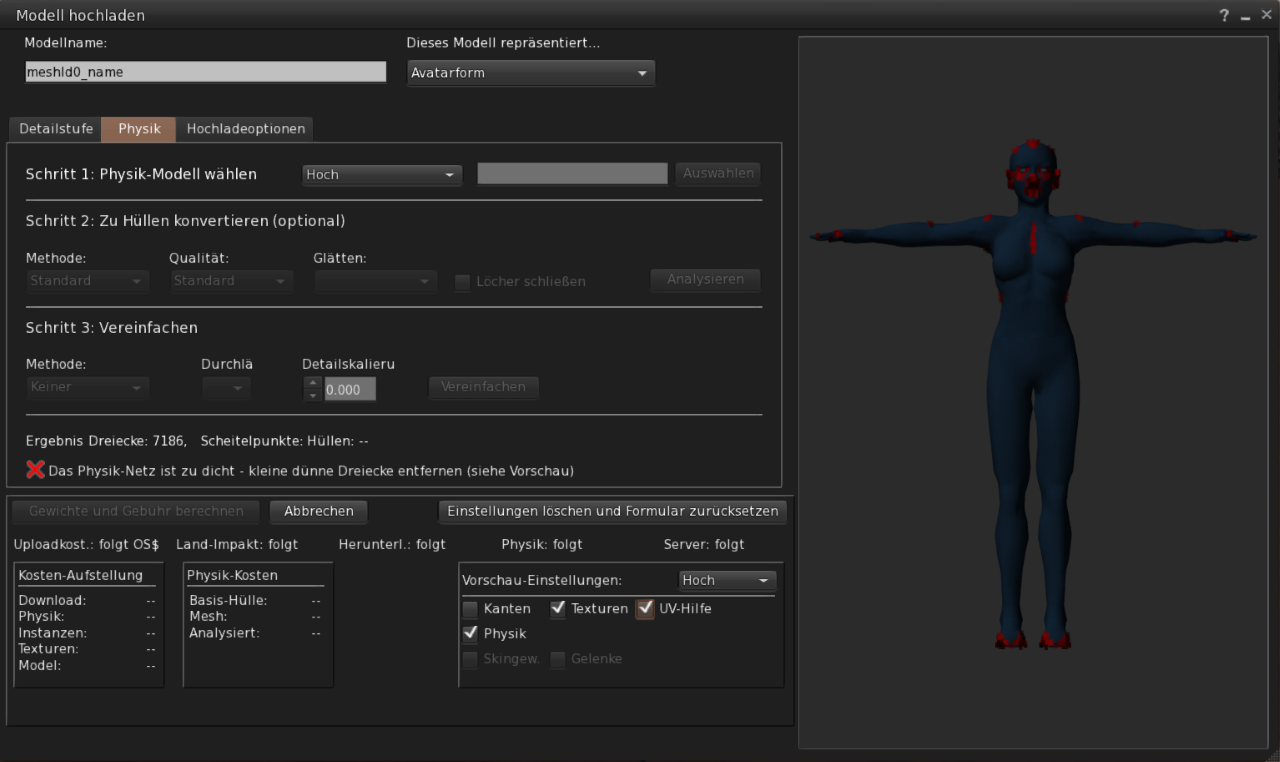Close the Modell hochladen dialog
The height and width of the screenshot is (762, 1280).
click(x=1266, y=15)
